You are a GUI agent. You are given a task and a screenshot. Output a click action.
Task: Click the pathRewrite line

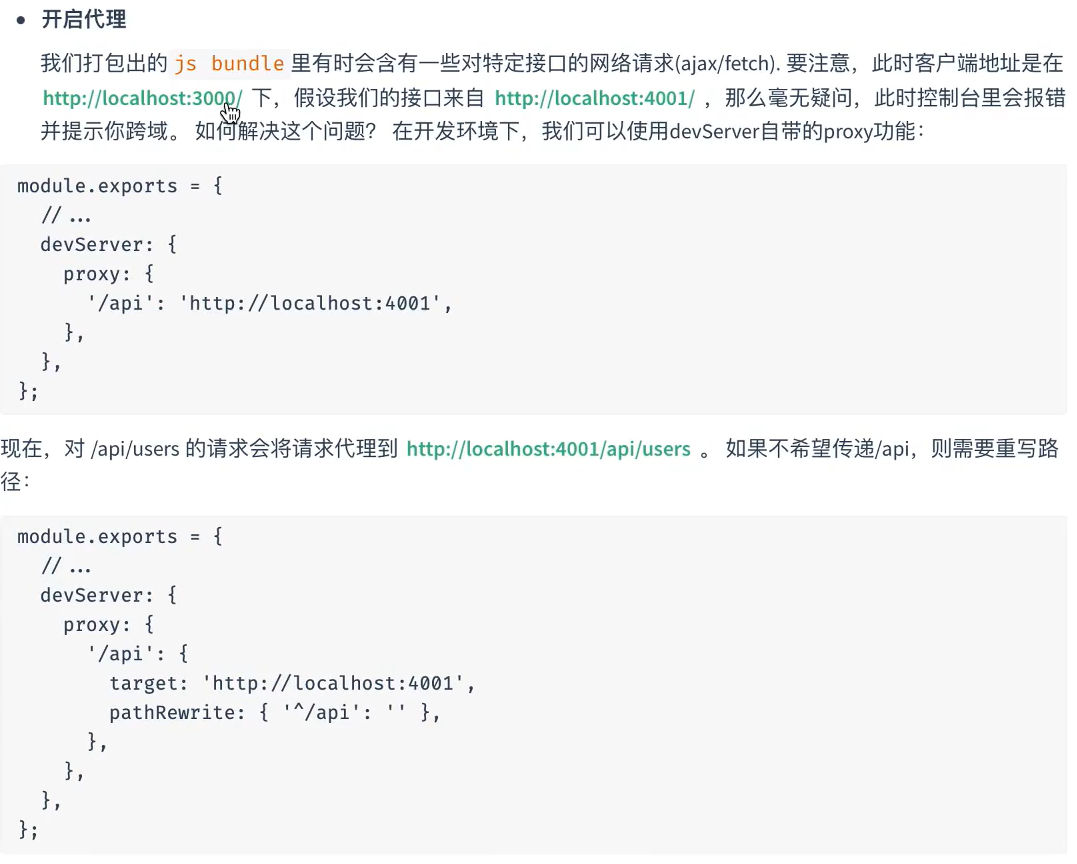275,712
